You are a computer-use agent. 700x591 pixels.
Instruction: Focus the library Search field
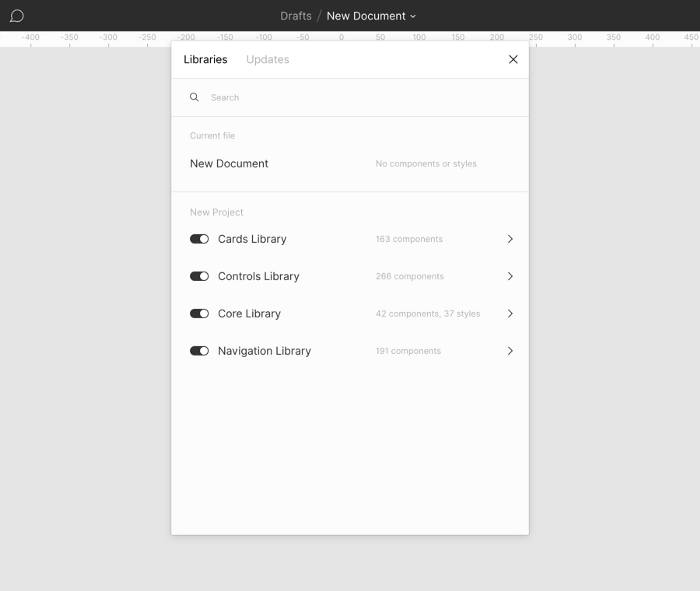[350, 97]
